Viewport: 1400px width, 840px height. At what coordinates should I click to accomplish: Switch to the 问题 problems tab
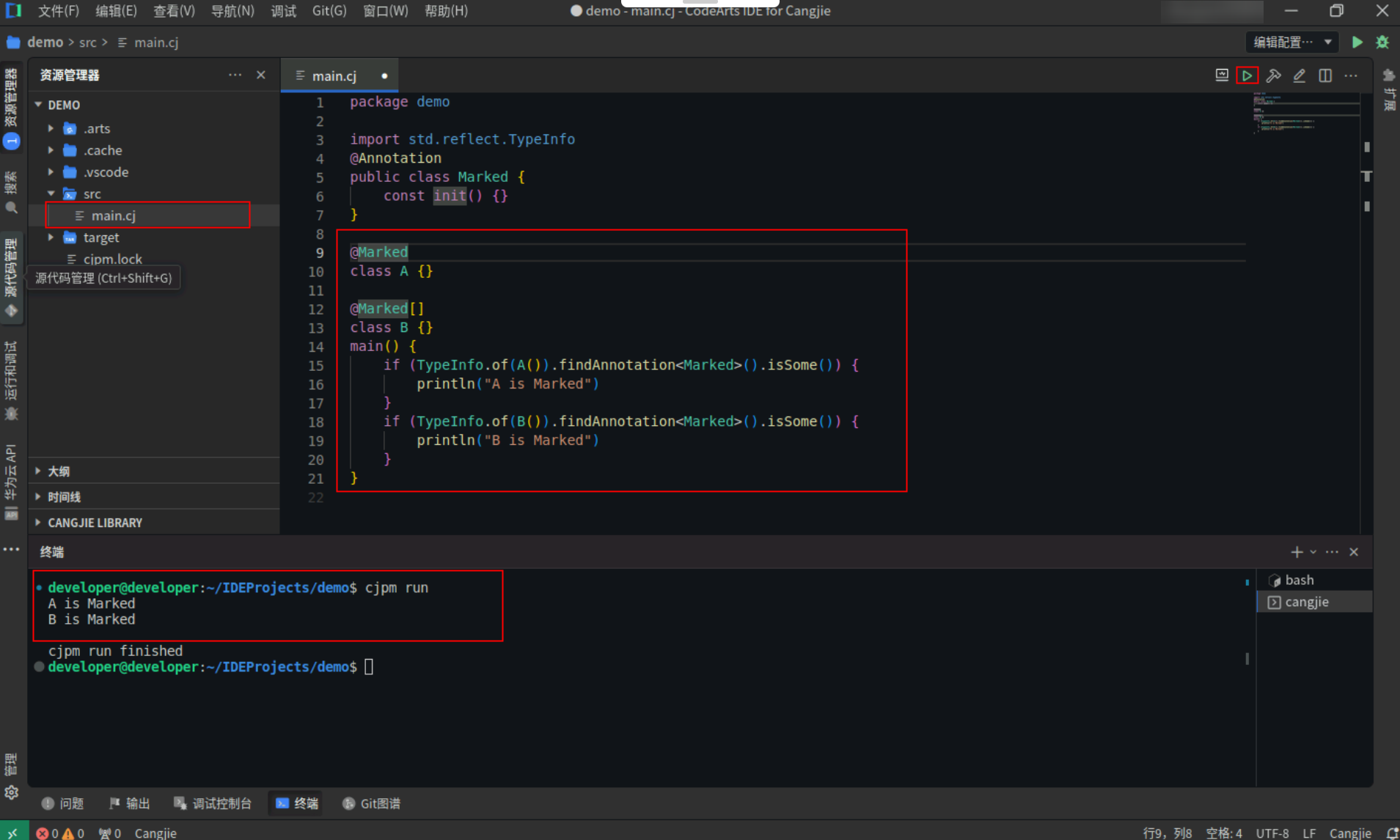click(63, 803)
